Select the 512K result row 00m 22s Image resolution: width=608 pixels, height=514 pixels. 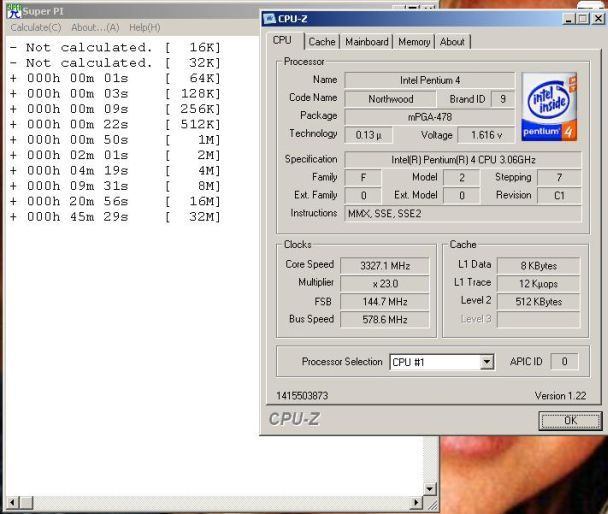tap(116, 124)
